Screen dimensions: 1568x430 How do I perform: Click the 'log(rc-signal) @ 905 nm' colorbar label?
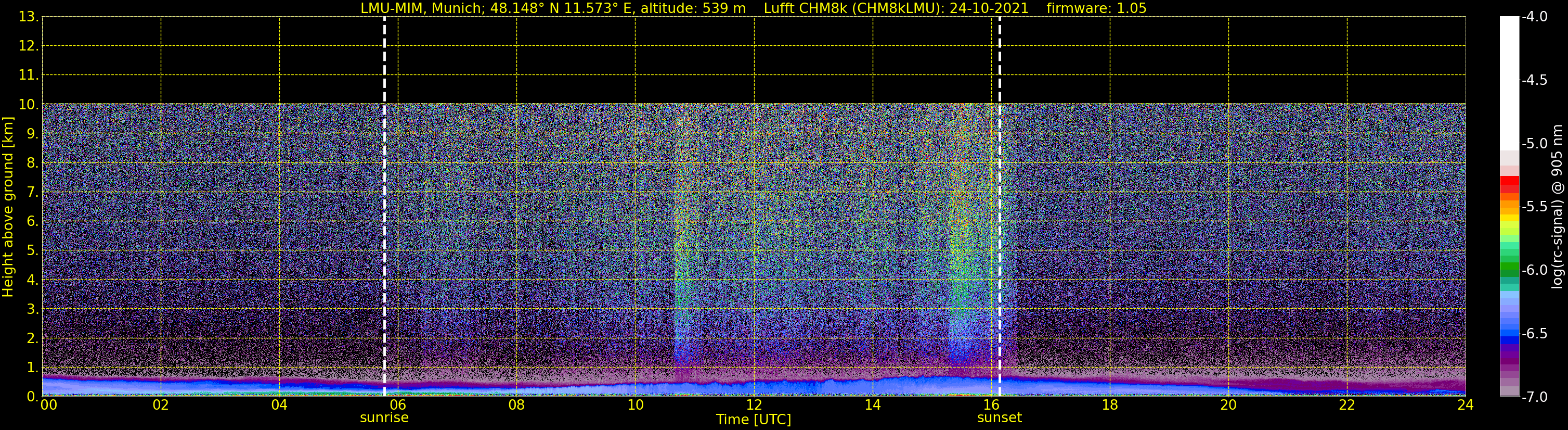pyautogui.click(x=1557, y=207)
